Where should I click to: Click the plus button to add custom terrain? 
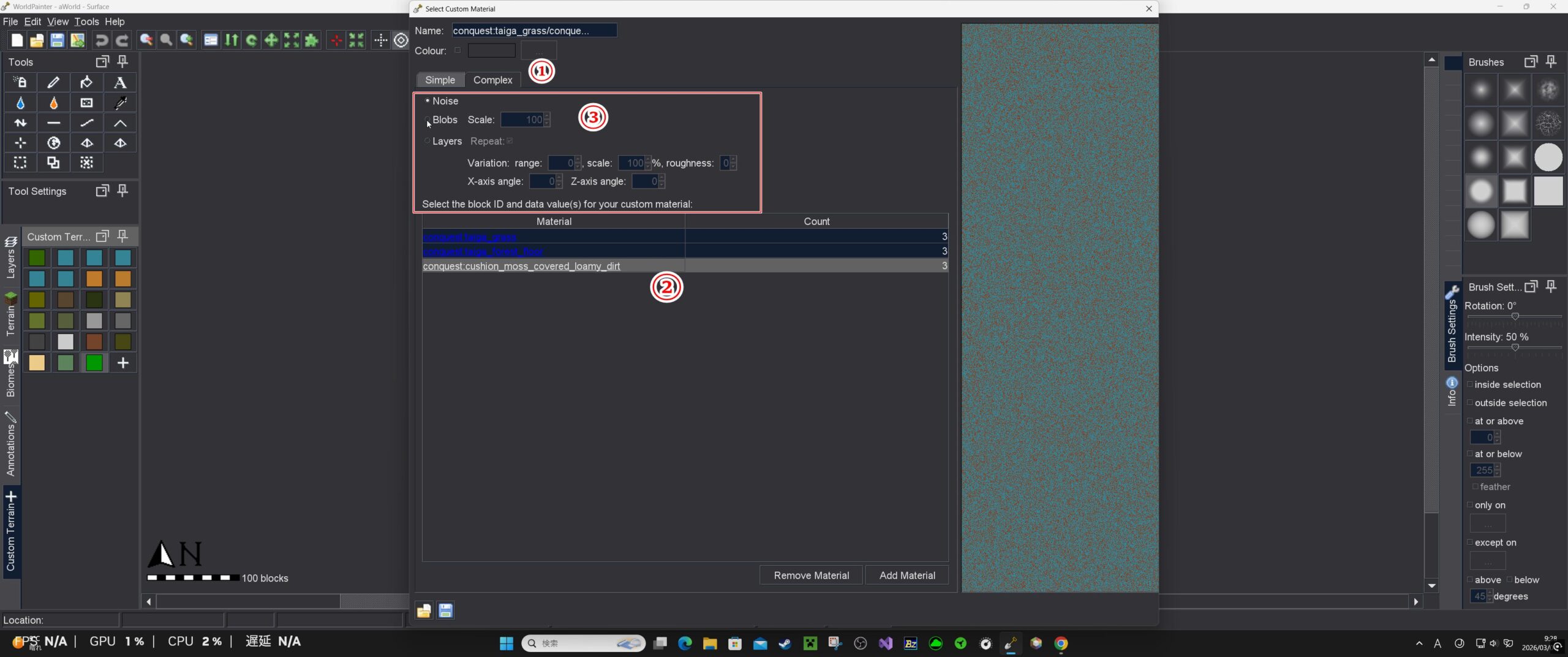click(123, 363)
